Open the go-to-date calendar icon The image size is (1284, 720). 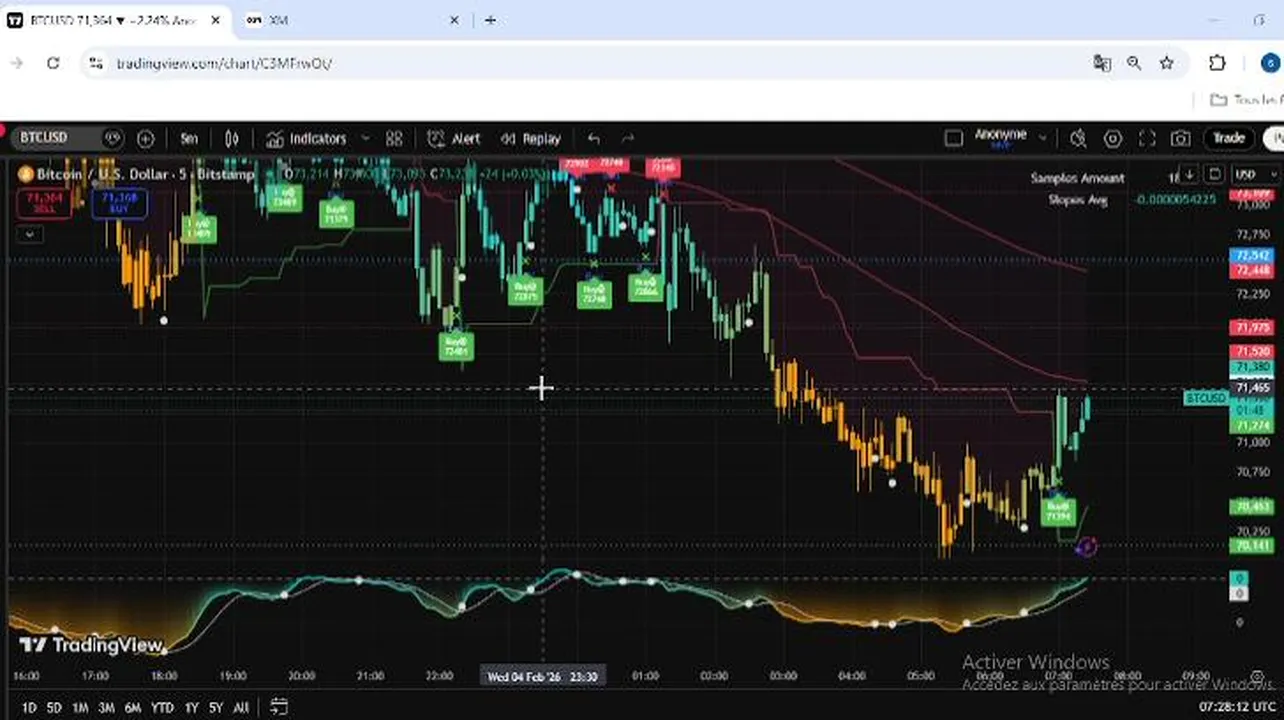[279, 707]
